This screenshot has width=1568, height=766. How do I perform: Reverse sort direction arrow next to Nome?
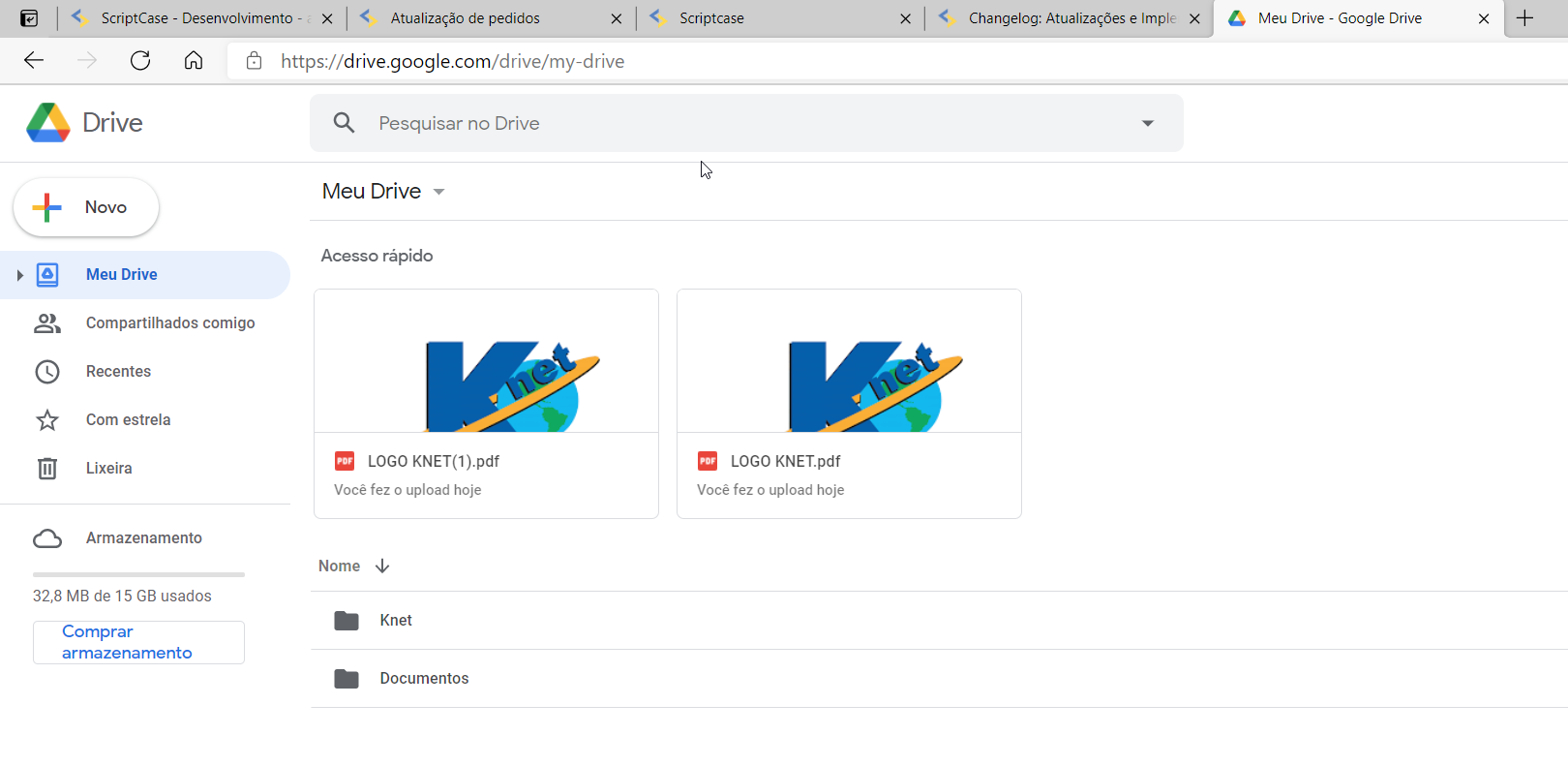click(382, 567)
